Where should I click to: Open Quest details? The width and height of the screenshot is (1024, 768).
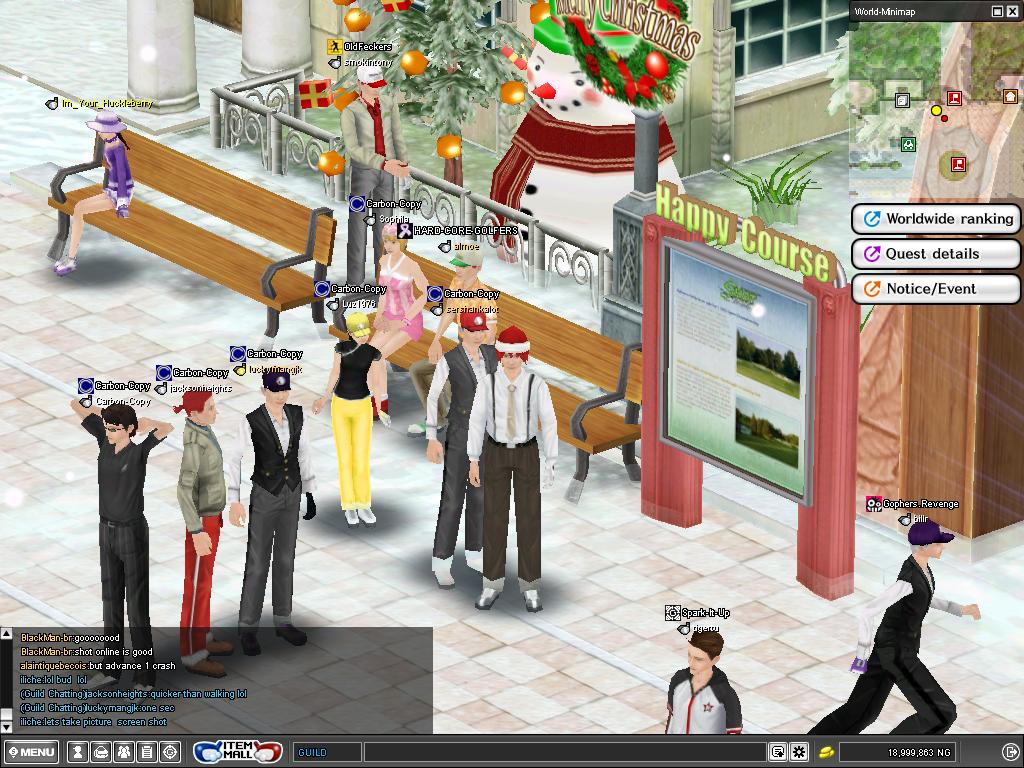pyautogui.click(x=935, y=254)
